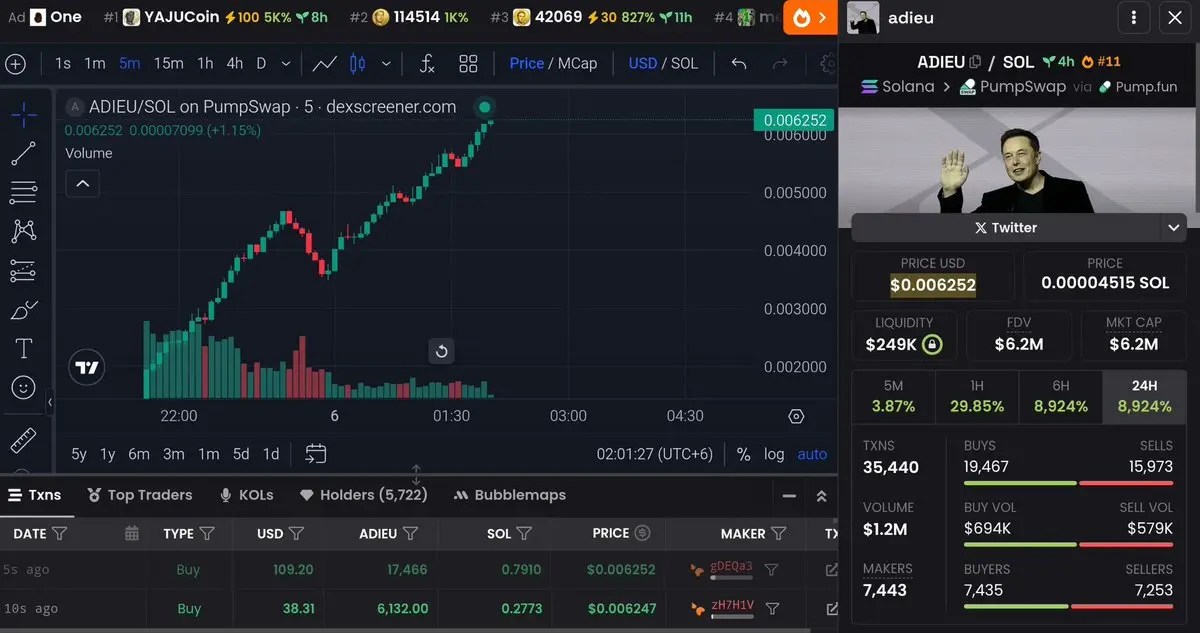The width and height of the screenshot is (1200, 633).
Task: Filter transactions by MAKER
Action: 778,533
